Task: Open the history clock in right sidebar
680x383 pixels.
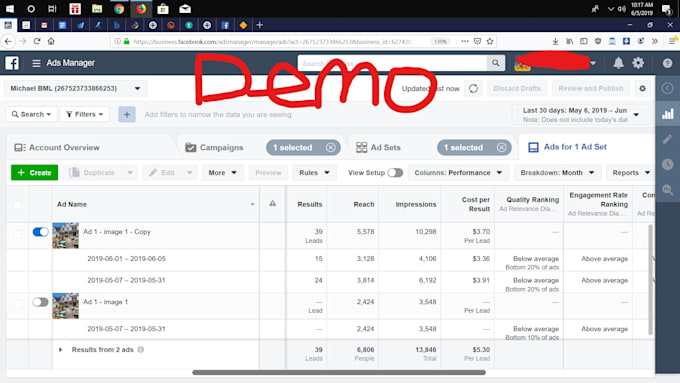Action: [x=668, y=164]
